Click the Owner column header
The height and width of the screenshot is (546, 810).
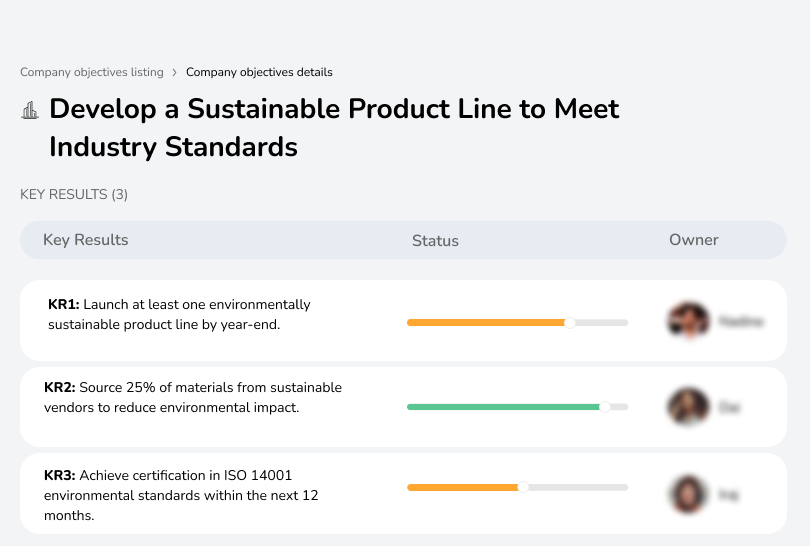click(694, 240)
